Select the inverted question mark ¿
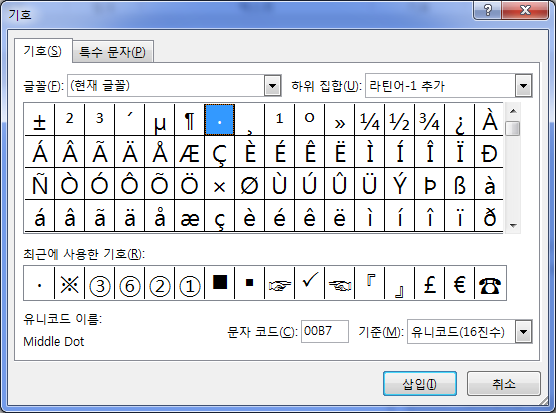This screenshot has height=413, width=556. (x=459, y=120)
